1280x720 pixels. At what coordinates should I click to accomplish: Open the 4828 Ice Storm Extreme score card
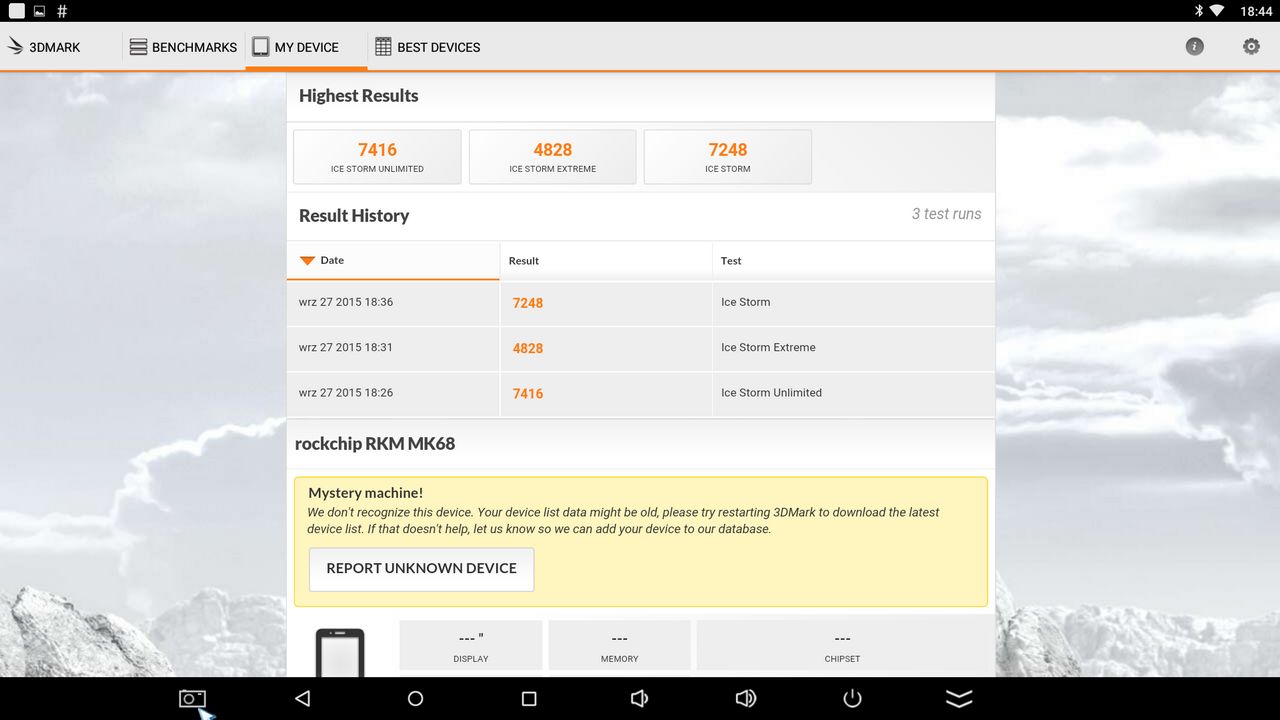[x=552, y=157]
